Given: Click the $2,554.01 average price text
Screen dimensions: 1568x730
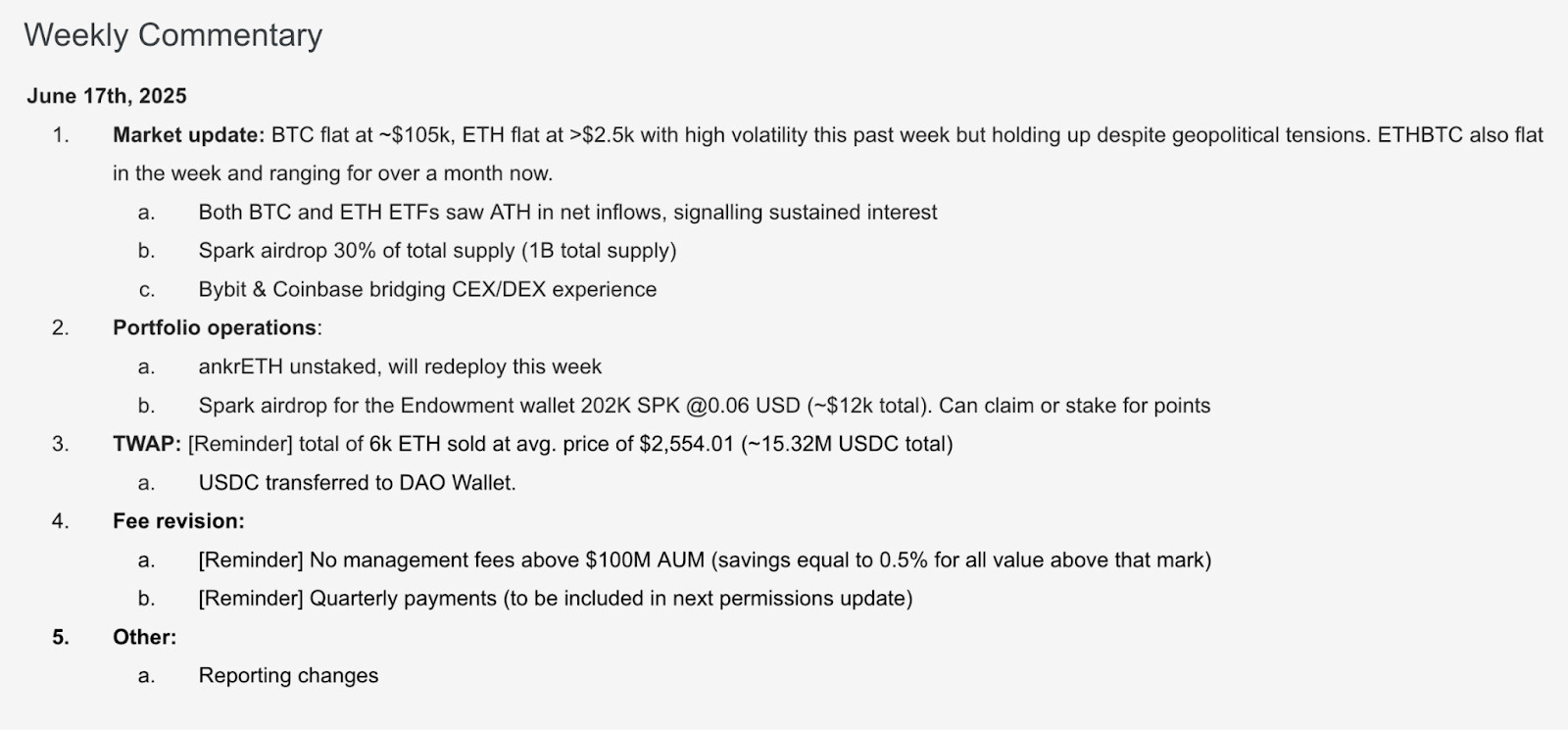Looking at the screenshot, I should click(x=686, y=444).
